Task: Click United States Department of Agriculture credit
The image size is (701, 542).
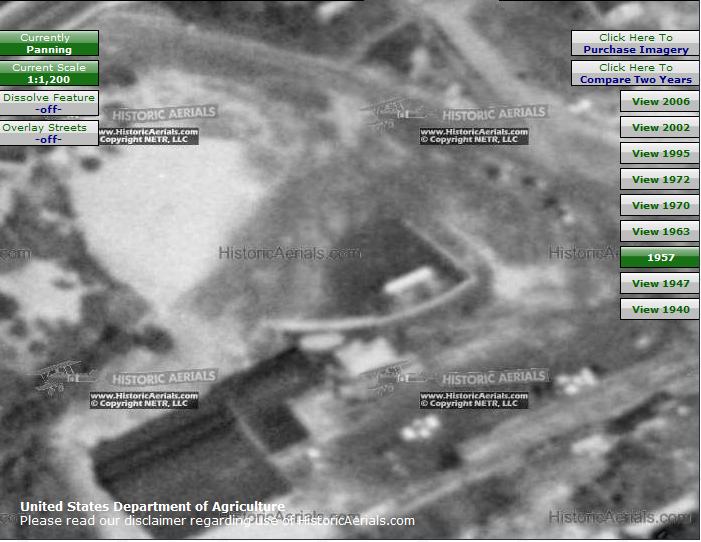Action: tap(152, 507)
